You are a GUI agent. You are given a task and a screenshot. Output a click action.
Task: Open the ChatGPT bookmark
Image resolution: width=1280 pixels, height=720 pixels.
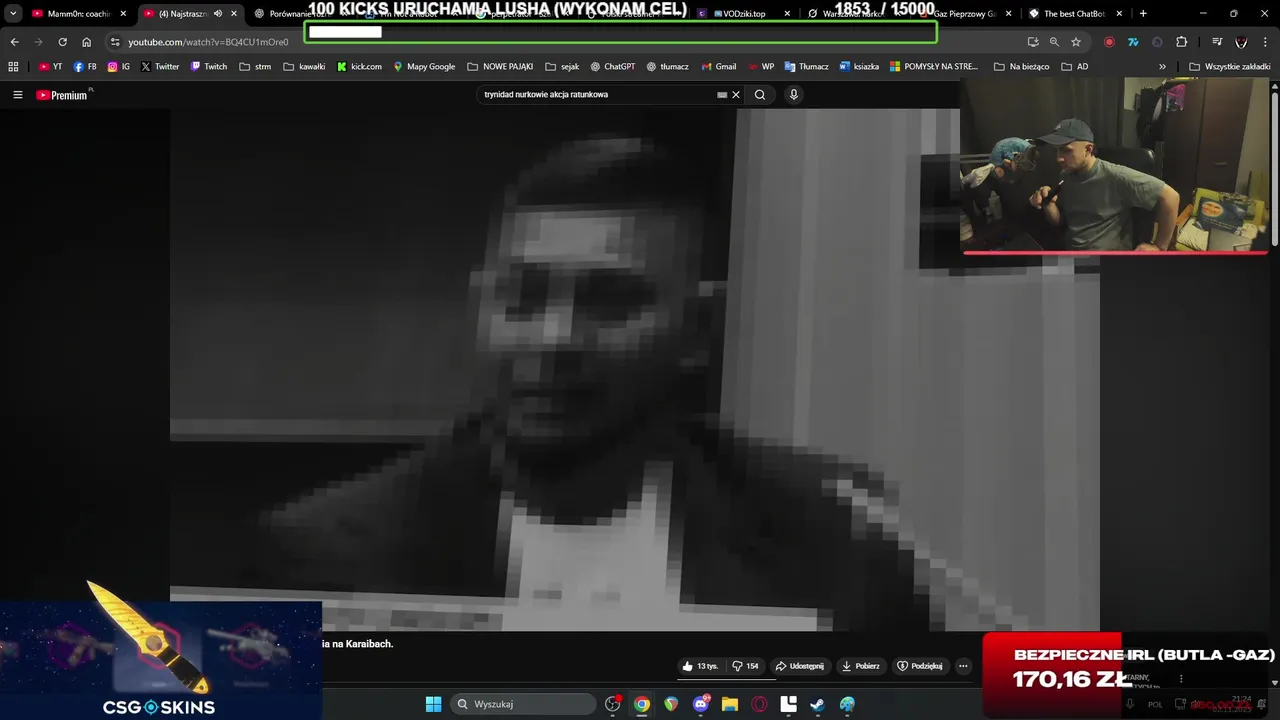tap(612, 67)
